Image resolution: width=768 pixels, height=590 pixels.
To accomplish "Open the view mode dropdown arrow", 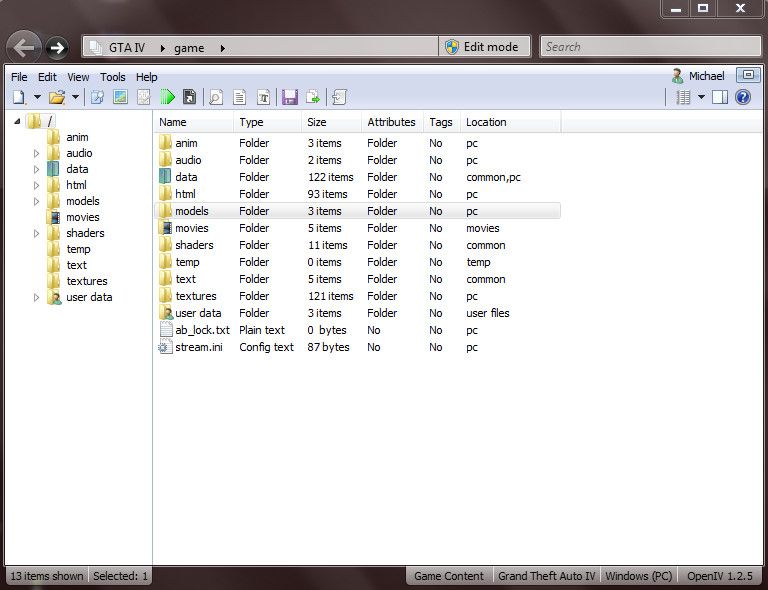I will click(701, 97).
